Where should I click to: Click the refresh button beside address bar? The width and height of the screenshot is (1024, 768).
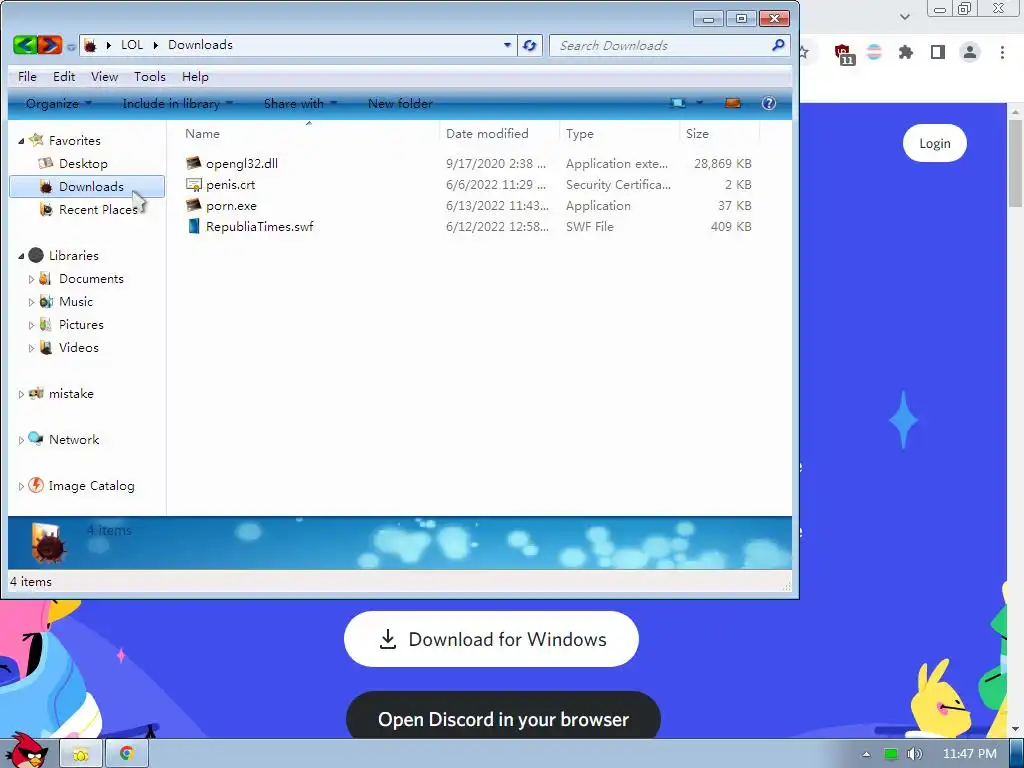click(530, 45)
